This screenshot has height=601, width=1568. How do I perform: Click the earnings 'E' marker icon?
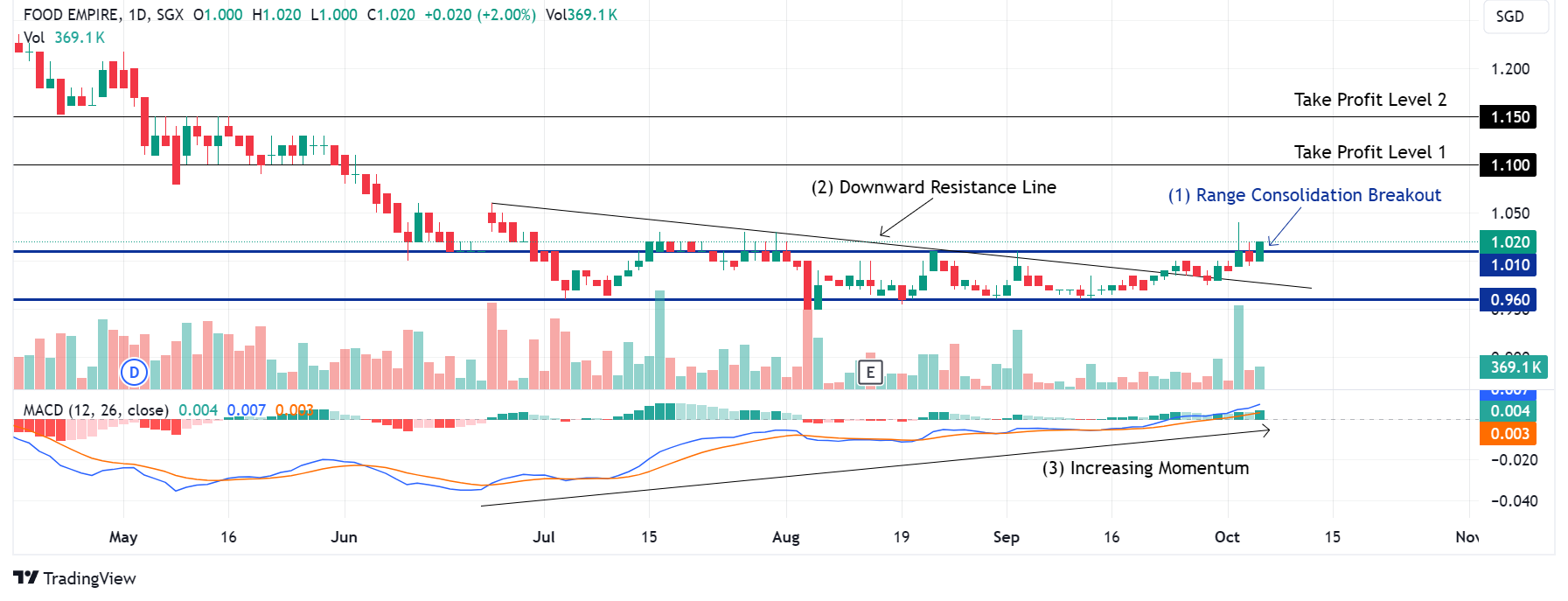[x=870, y=373]
